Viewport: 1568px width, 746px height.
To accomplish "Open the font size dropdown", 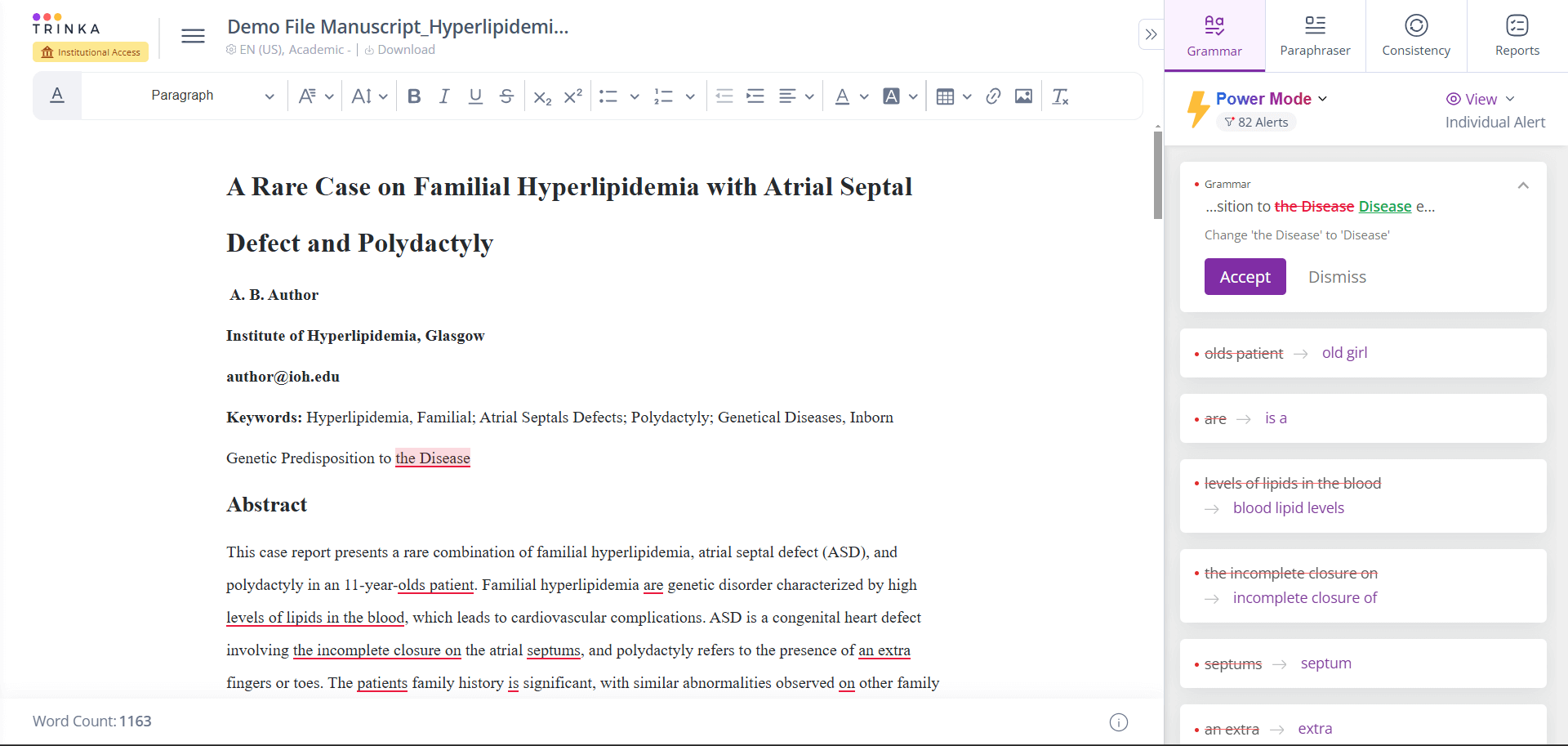I will click(x=369, y=96).
